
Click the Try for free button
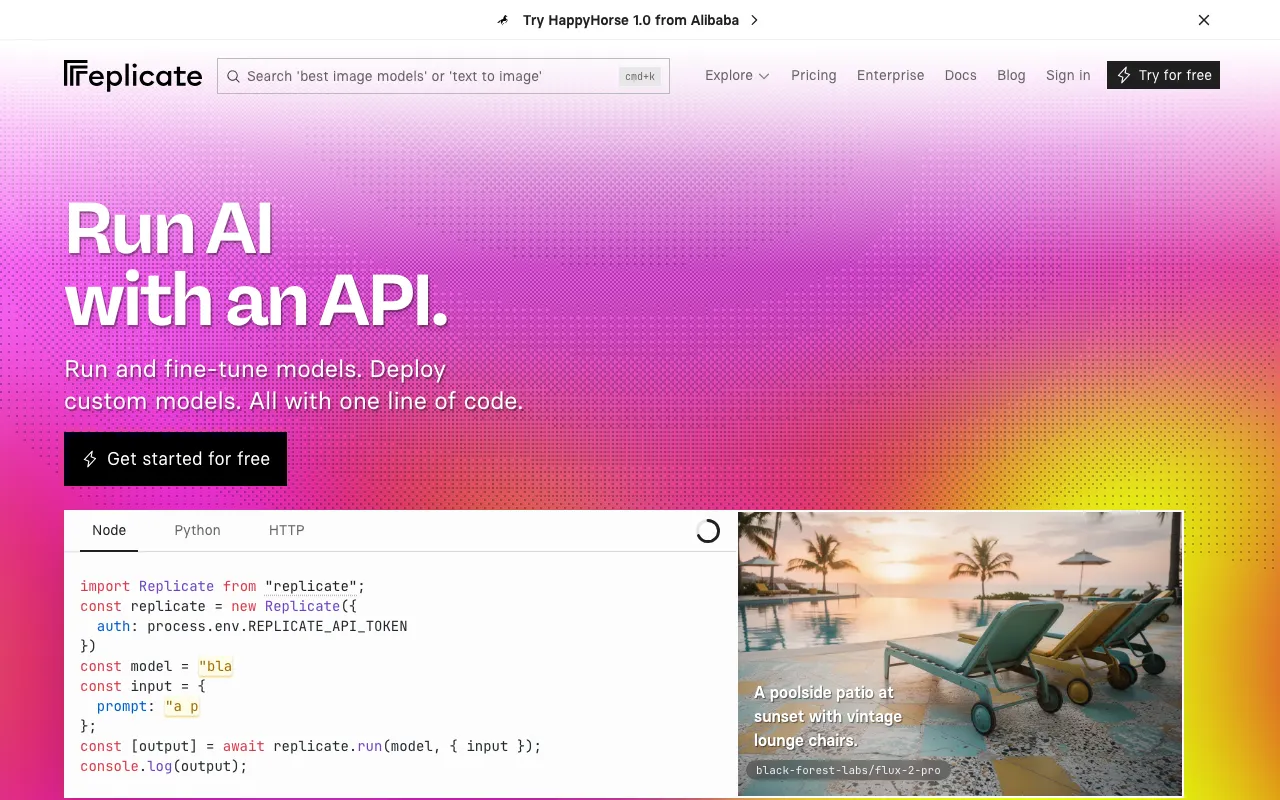[1163, 75]
